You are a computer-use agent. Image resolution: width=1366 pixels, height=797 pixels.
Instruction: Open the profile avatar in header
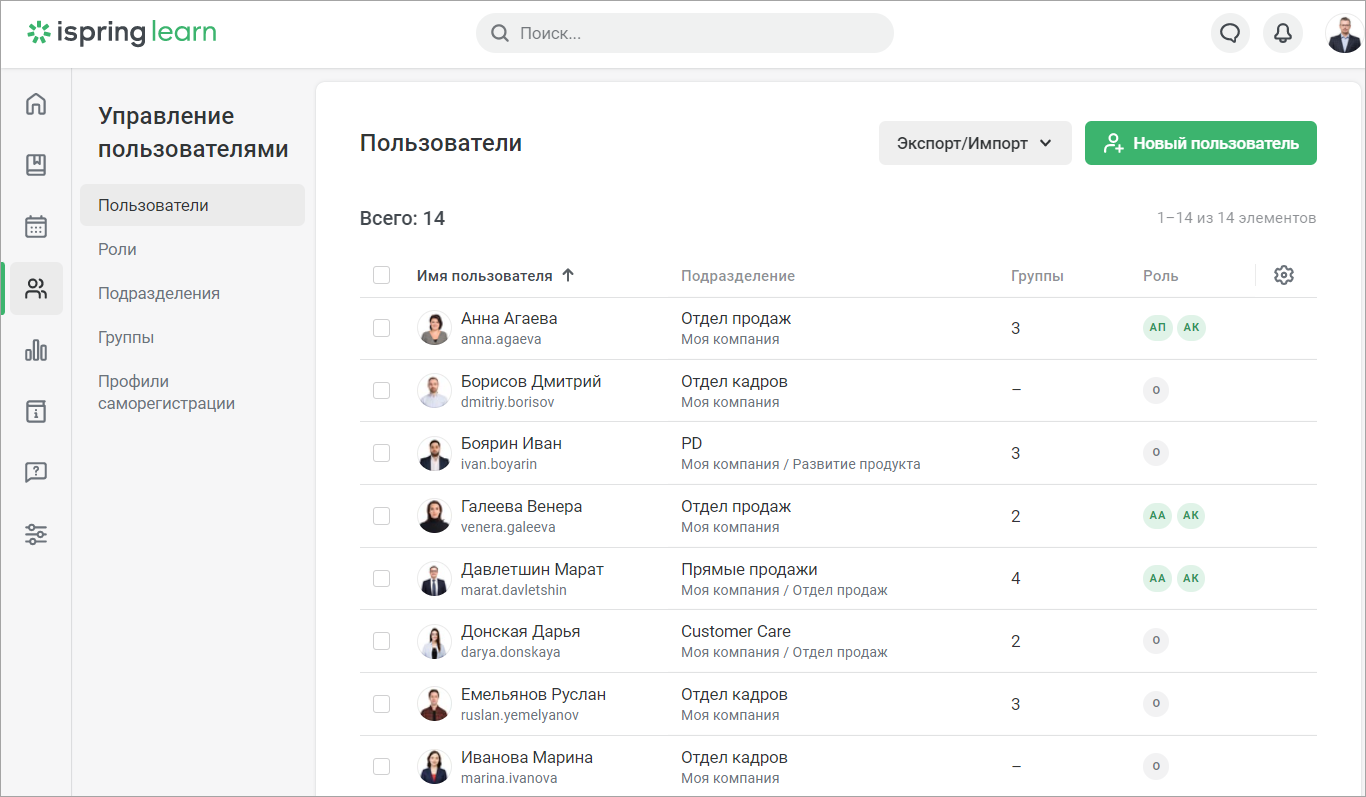tap(1344, 33)
